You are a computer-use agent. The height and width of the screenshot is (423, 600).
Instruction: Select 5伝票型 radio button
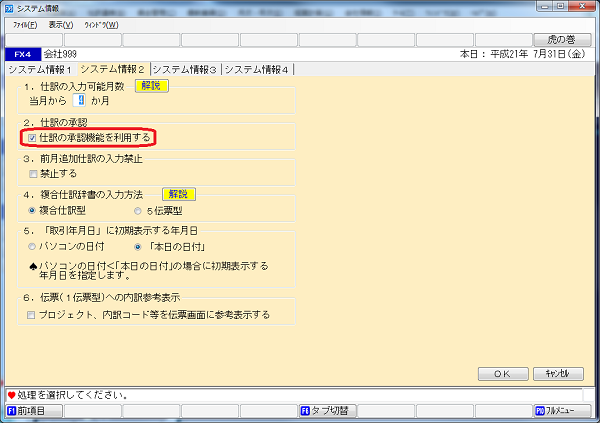[138, 211]
